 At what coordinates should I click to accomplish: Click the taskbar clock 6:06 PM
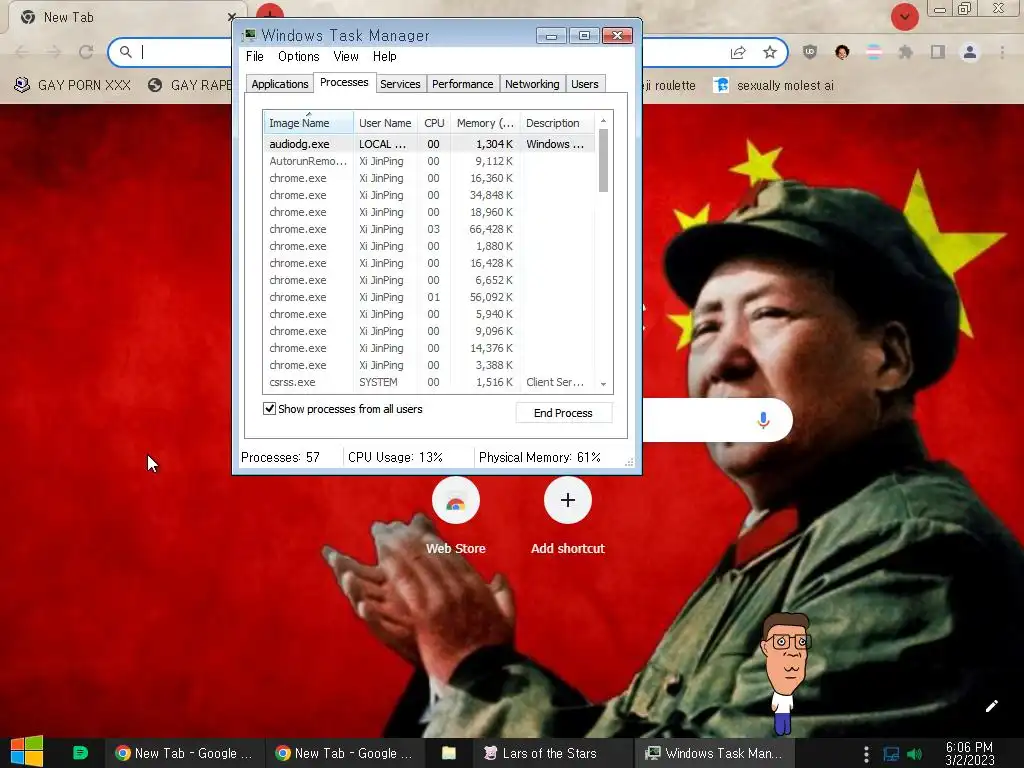969,753
